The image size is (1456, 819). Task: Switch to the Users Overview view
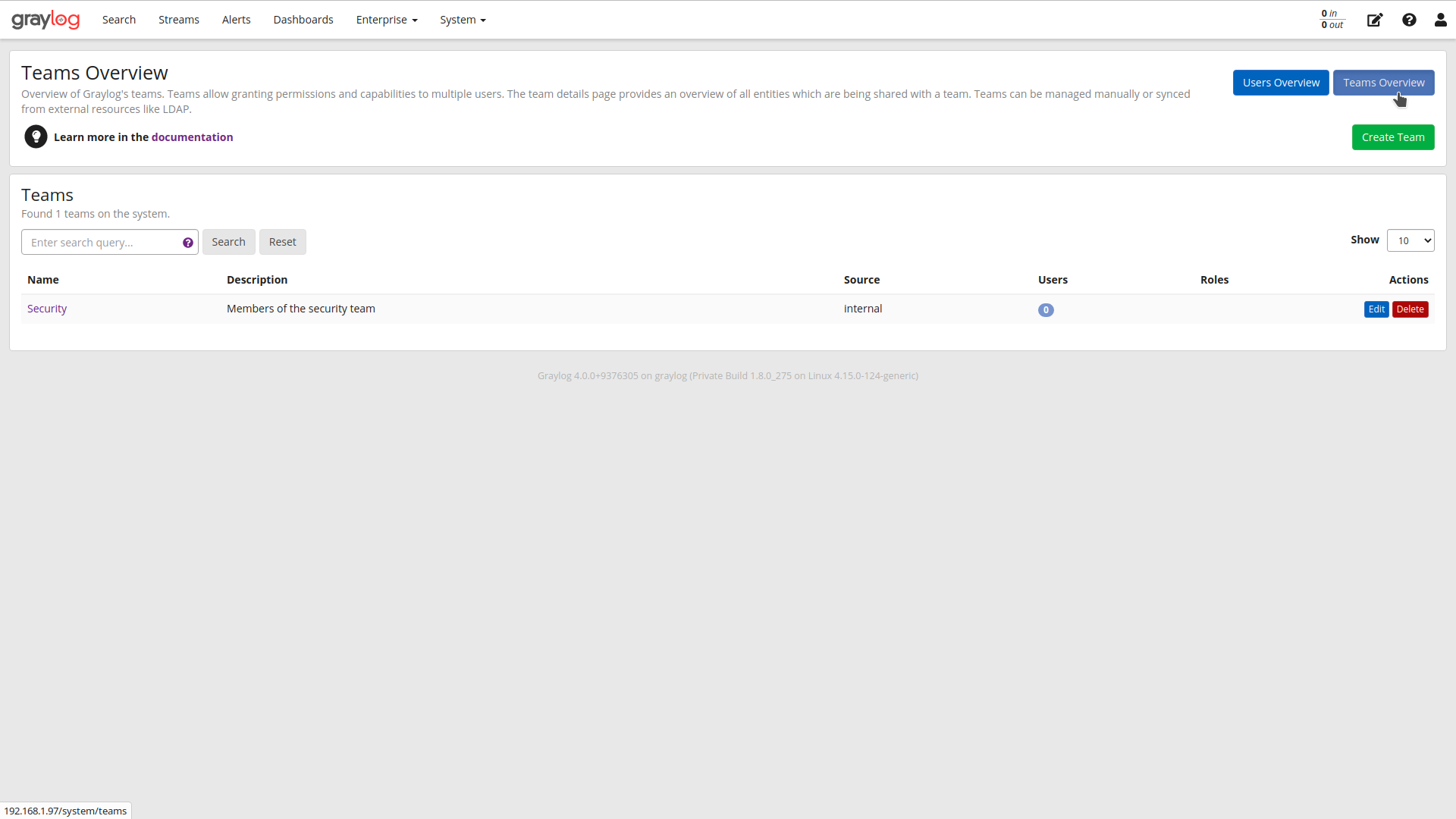click(1280, 82)
